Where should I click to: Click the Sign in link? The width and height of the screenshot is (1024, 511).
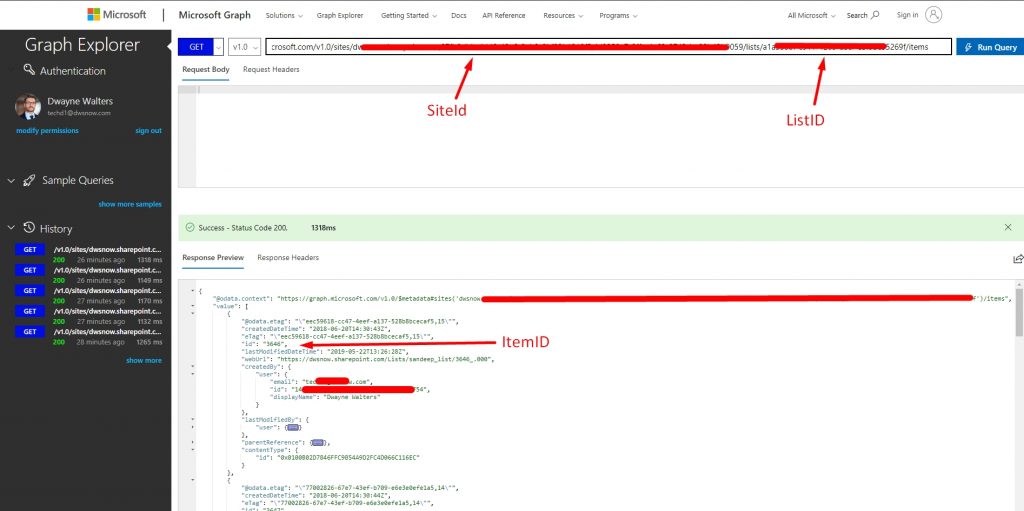pos(907,15)
